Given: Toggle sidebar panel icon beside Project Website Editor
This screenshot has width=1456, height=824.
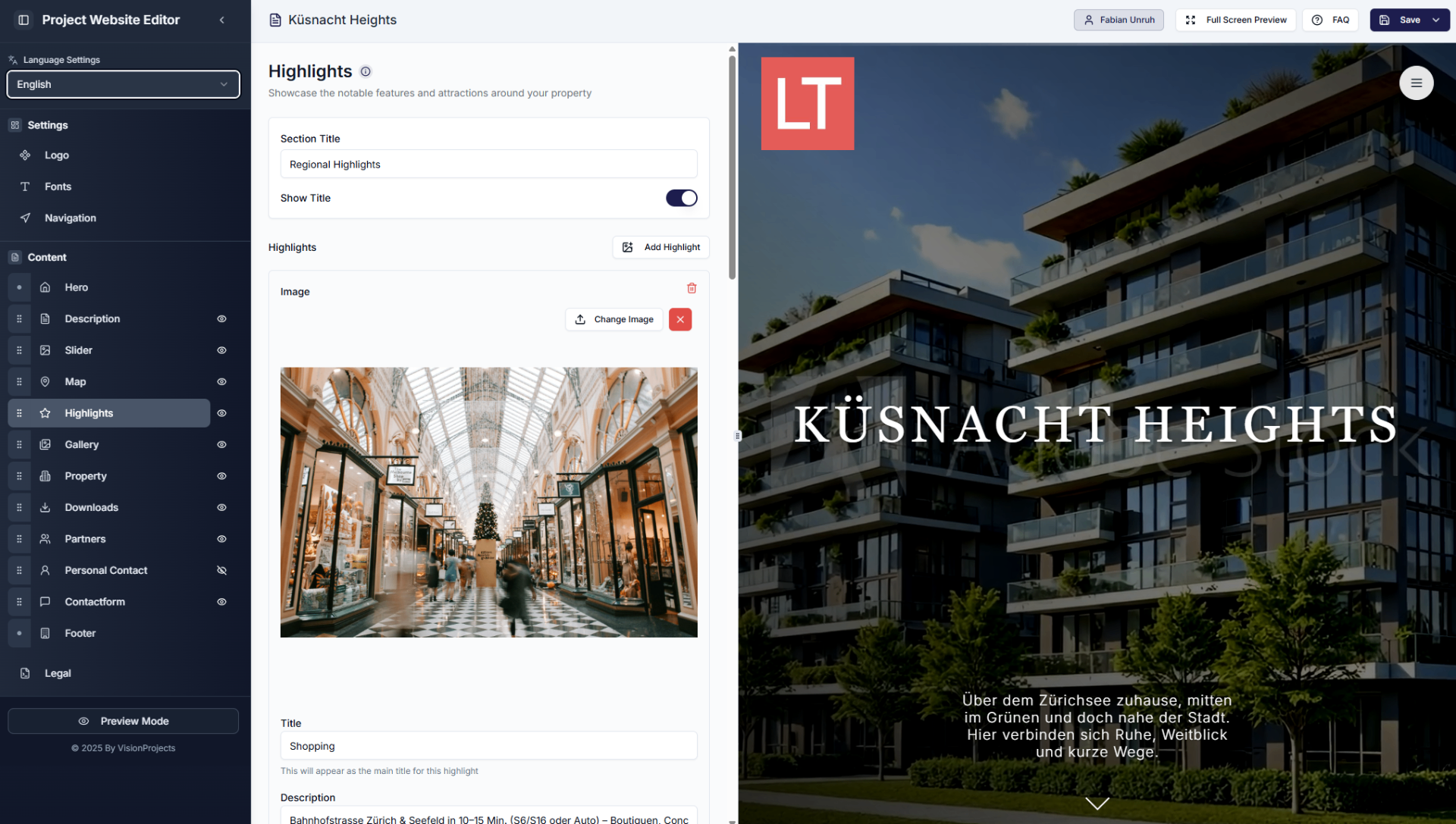Looking at the screenshot, I should [x=24, y=20].
